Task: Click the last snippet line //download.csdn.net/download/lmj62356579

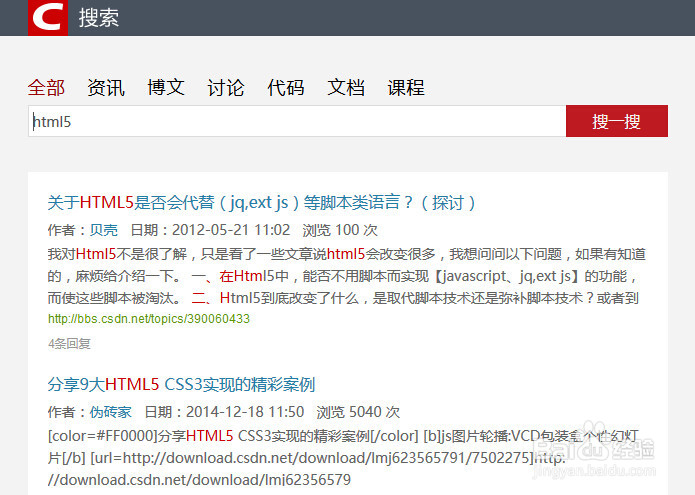Action: (199, 479)
